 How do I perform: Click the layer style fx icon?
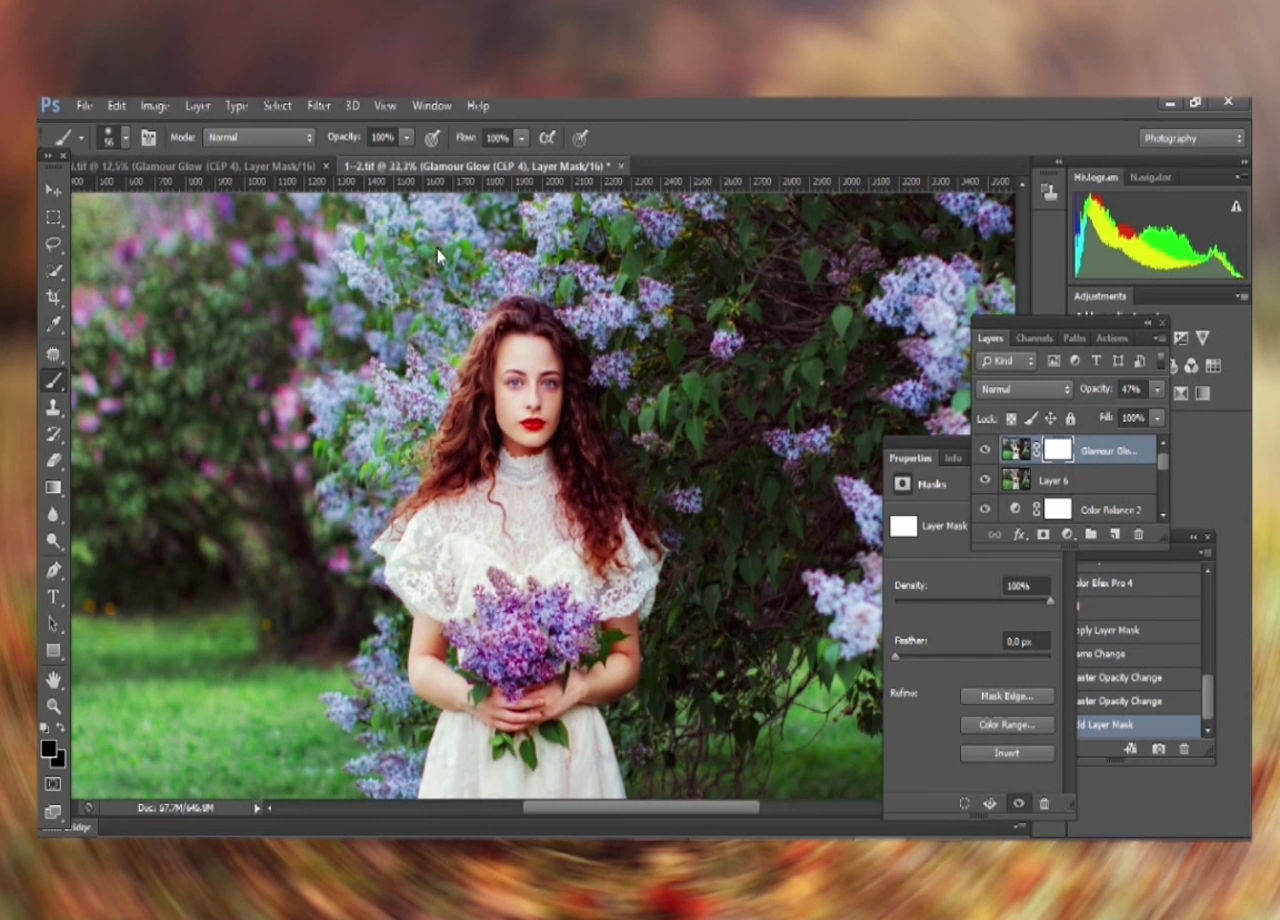click(x=1020, y=535)
